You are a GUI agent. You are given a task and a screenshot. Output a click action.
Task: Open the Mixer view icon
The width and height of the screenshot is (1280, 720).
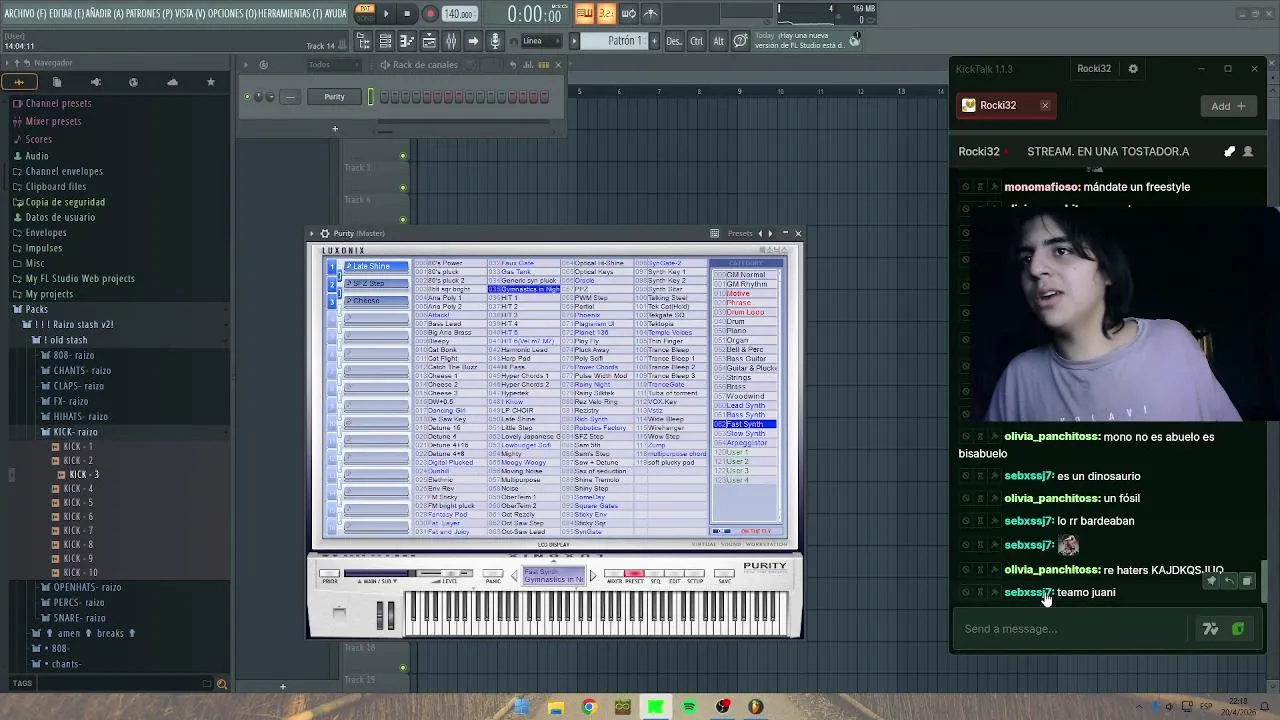[x=451, y=41]
